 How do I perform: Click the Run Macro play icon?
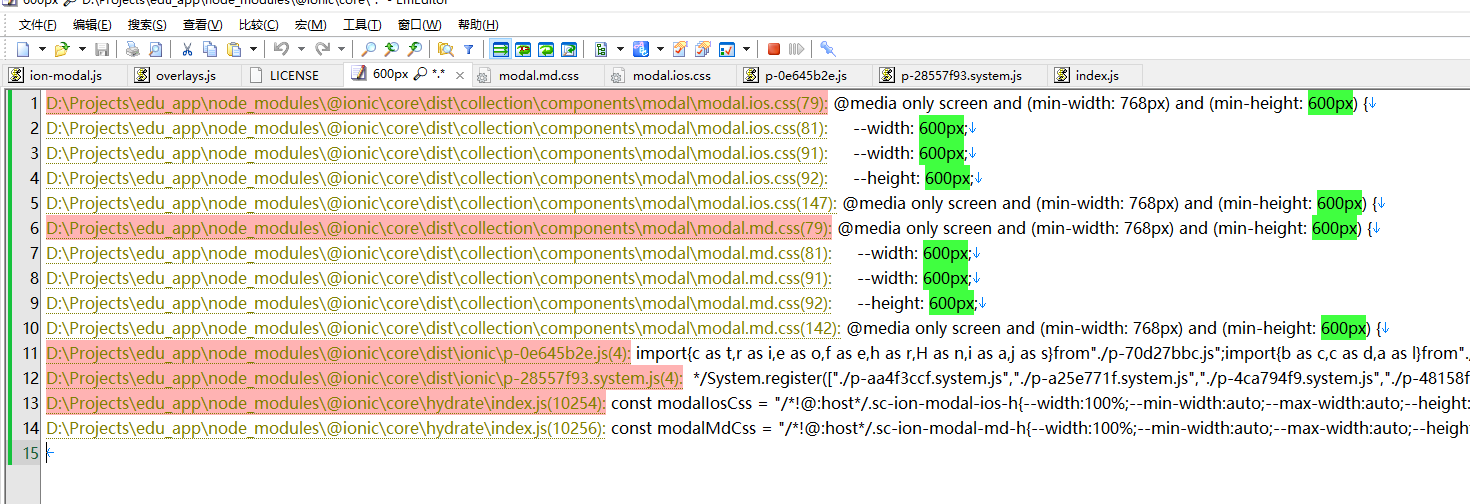[x=797, y=49]
